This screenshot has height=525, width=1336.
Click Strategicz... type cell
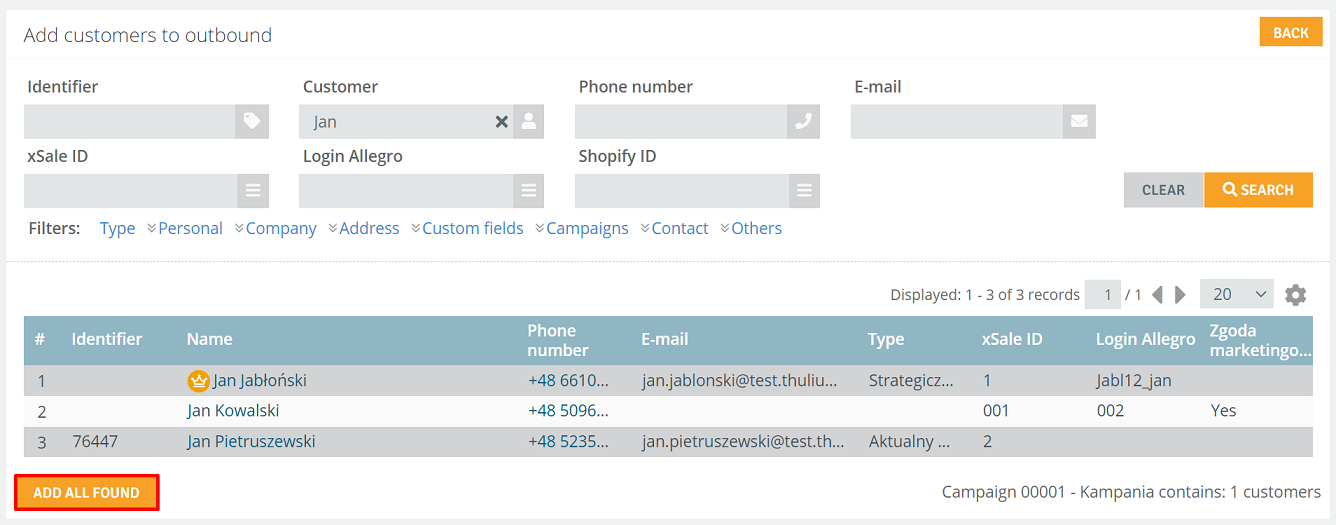(x=911, y=380)
